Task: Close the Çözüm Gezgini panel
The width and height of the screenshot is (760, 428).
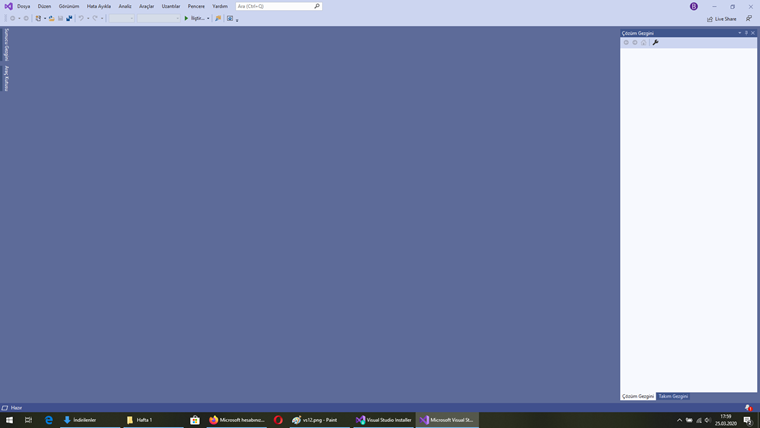Action: point(753,33)
